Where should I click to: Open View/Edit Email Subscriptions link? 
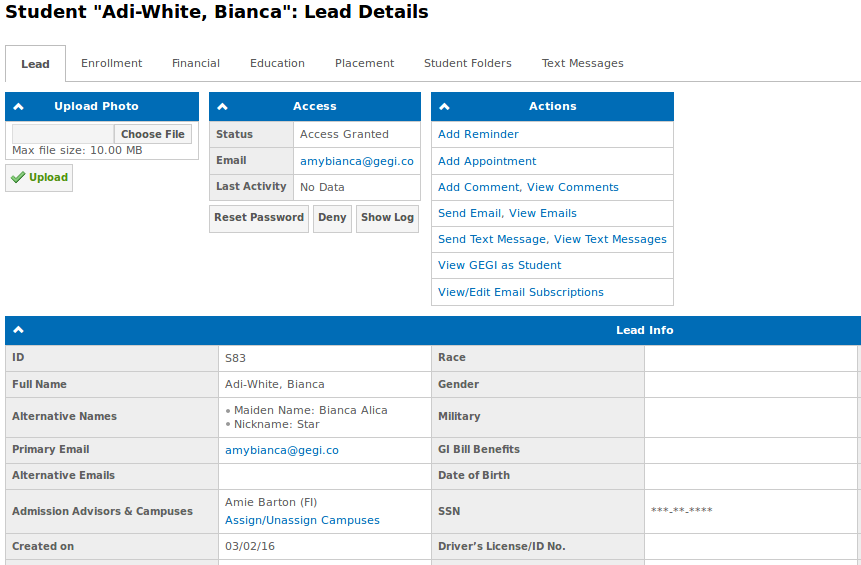click(521, 292)
